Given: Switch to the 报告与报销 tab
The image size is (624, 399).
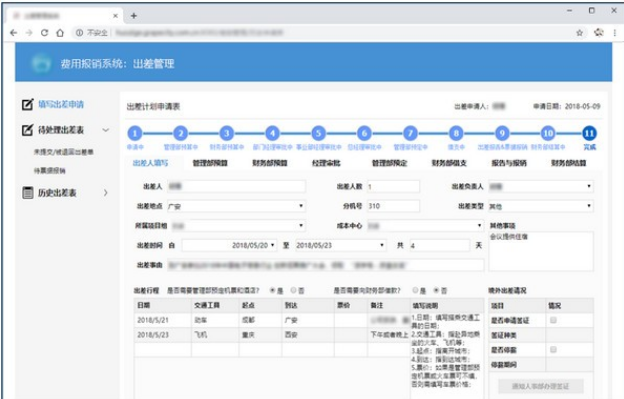Looking at the screenshot, I should click(x=509, y=163).
